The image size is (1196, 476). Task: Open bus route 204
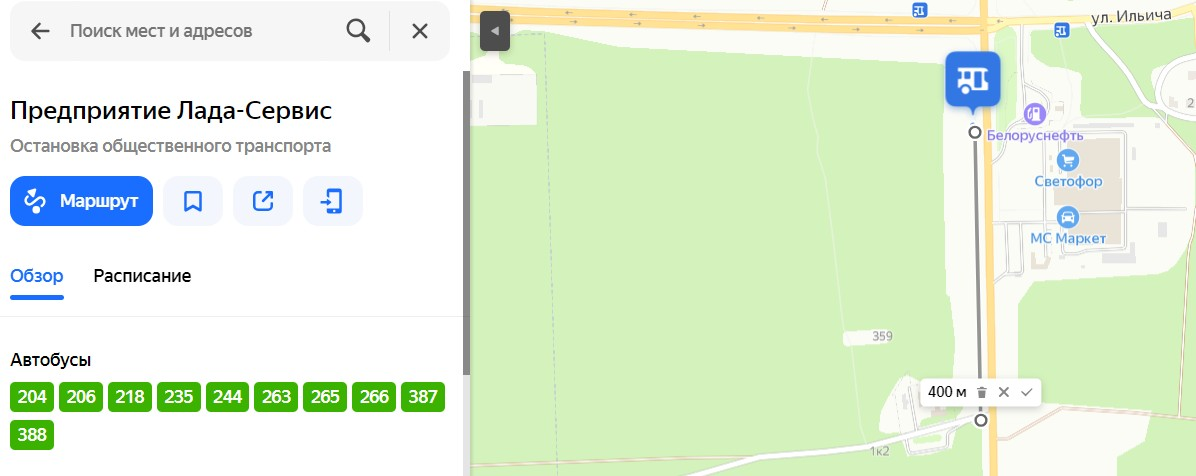(32, 397)
